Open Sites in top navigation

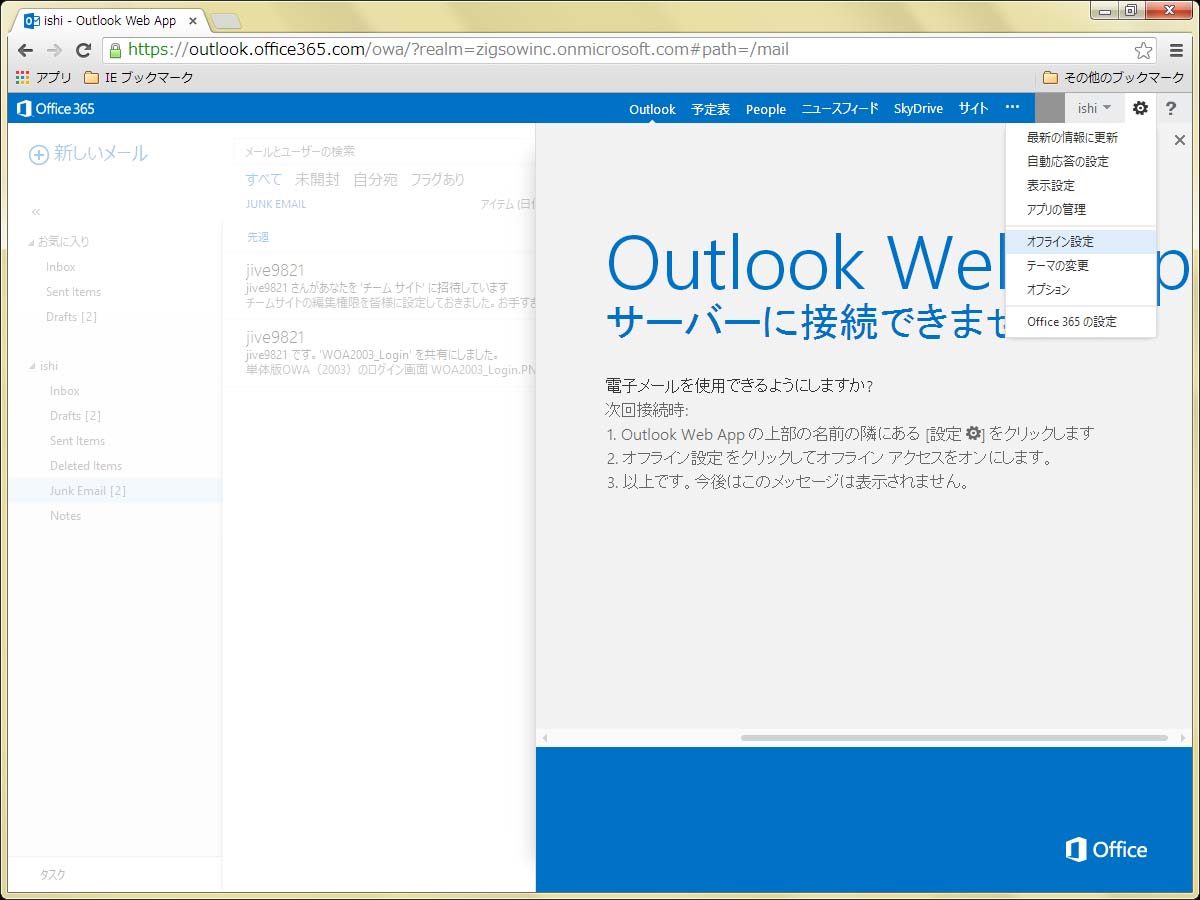coord(973,109)
